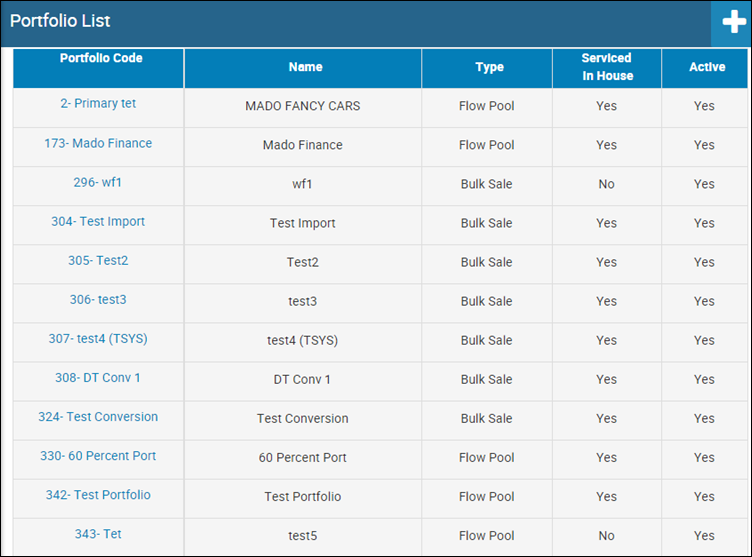Open portfolio 304- Test Import
Screen dimensions: 752x557
click(x=98, y=222)
